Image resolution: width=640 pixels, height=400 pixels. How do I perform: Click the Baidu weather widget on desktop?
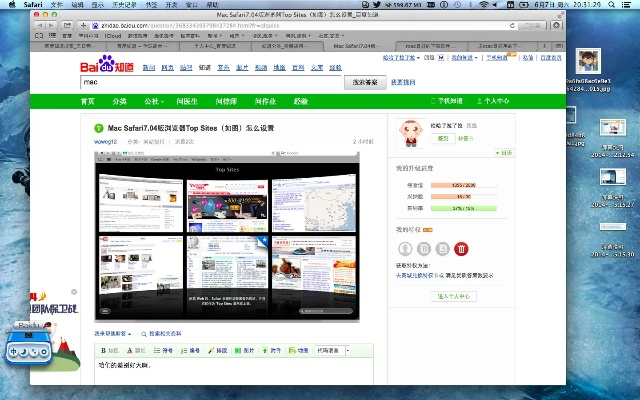[37, 349]
